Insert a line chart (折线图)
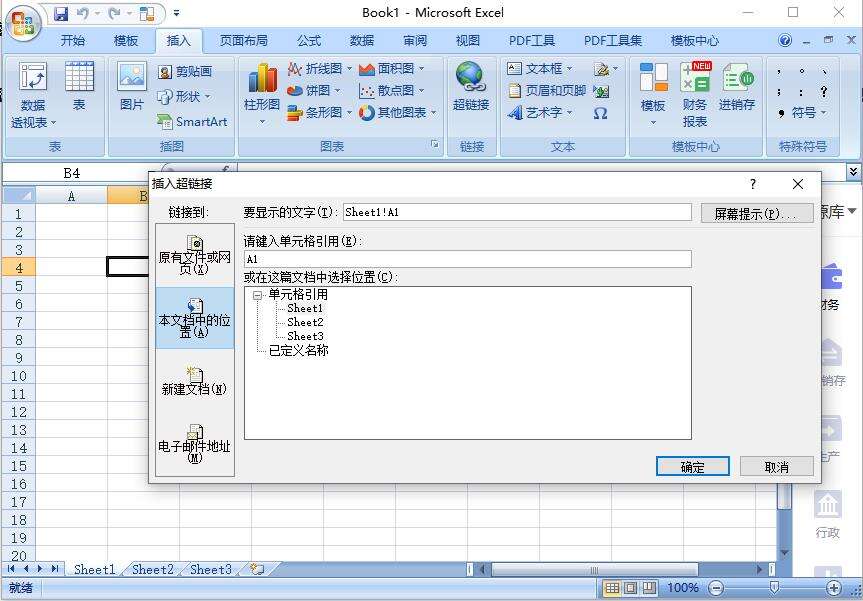The height and width of the screenshot is (601, 863). coord(319,69)
